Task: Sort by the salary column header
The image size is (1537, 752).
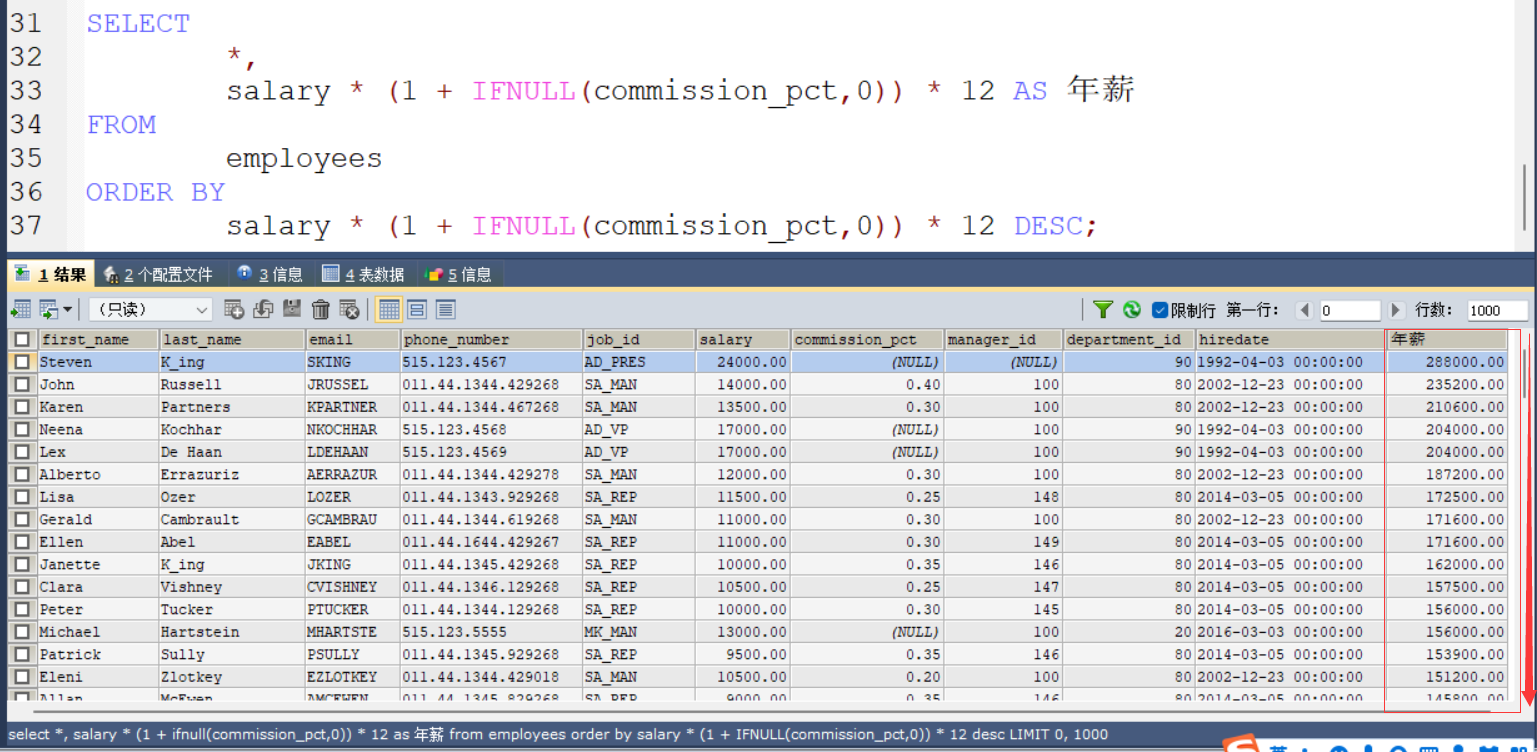Action: pos(742,340)
